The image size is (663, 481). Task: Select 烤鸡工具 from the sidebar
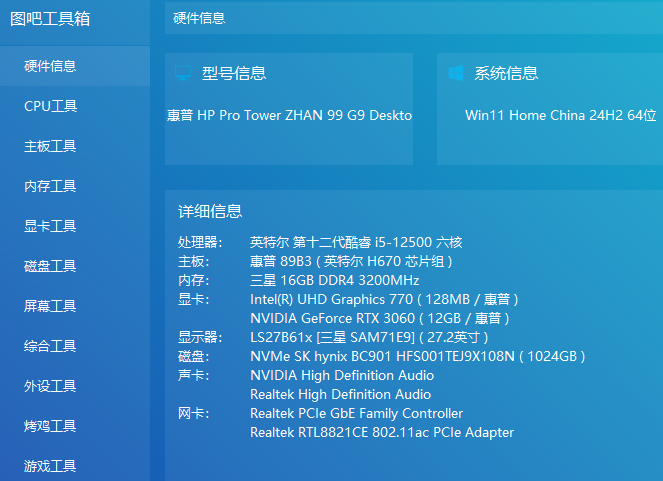[x=75, y=426]
